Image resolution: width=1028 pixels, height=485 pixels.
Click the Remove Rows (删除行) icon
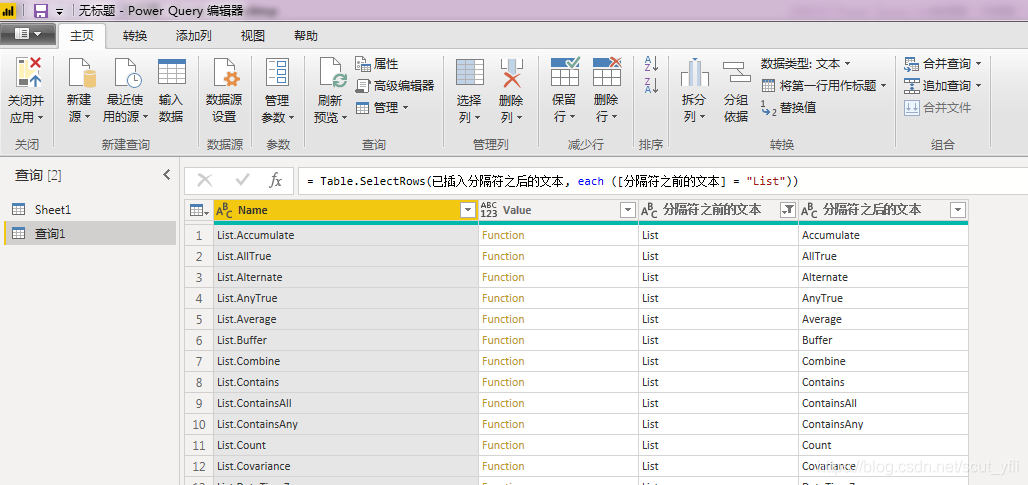[x=606, y=72]
